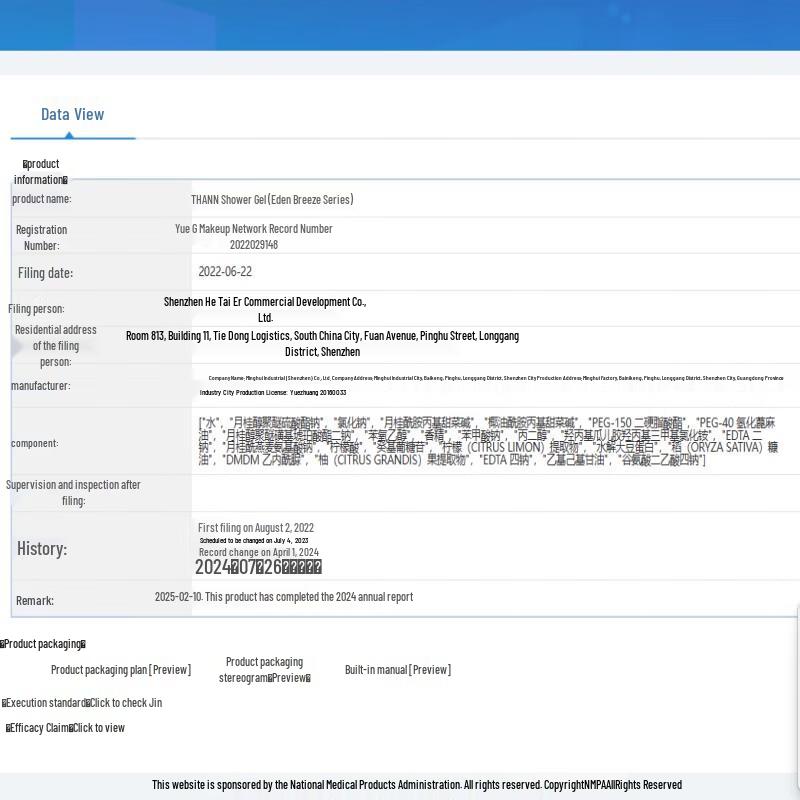
Task: Click the First filing on August 2, 2022 entry
Action: pyautogui.click(x=256, y=528)
